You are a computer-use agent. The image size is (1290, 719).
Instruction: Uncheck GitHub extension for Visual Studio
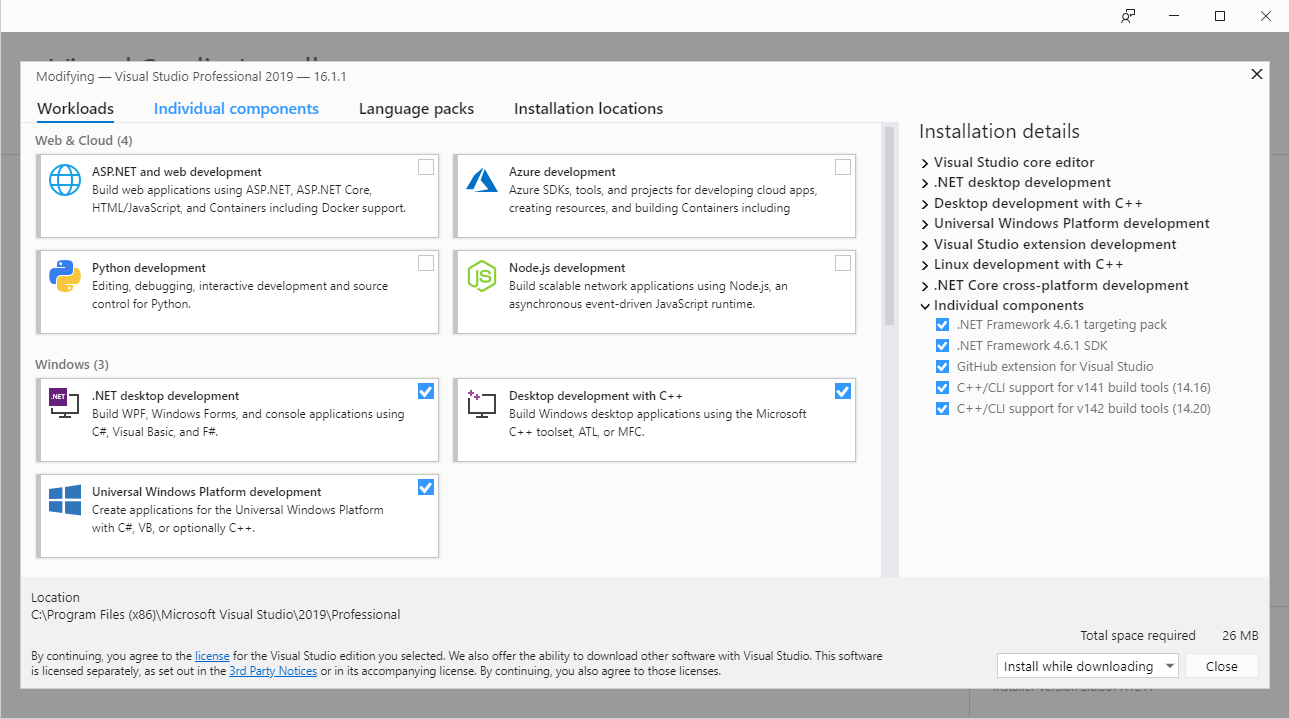tap(942, 367)
